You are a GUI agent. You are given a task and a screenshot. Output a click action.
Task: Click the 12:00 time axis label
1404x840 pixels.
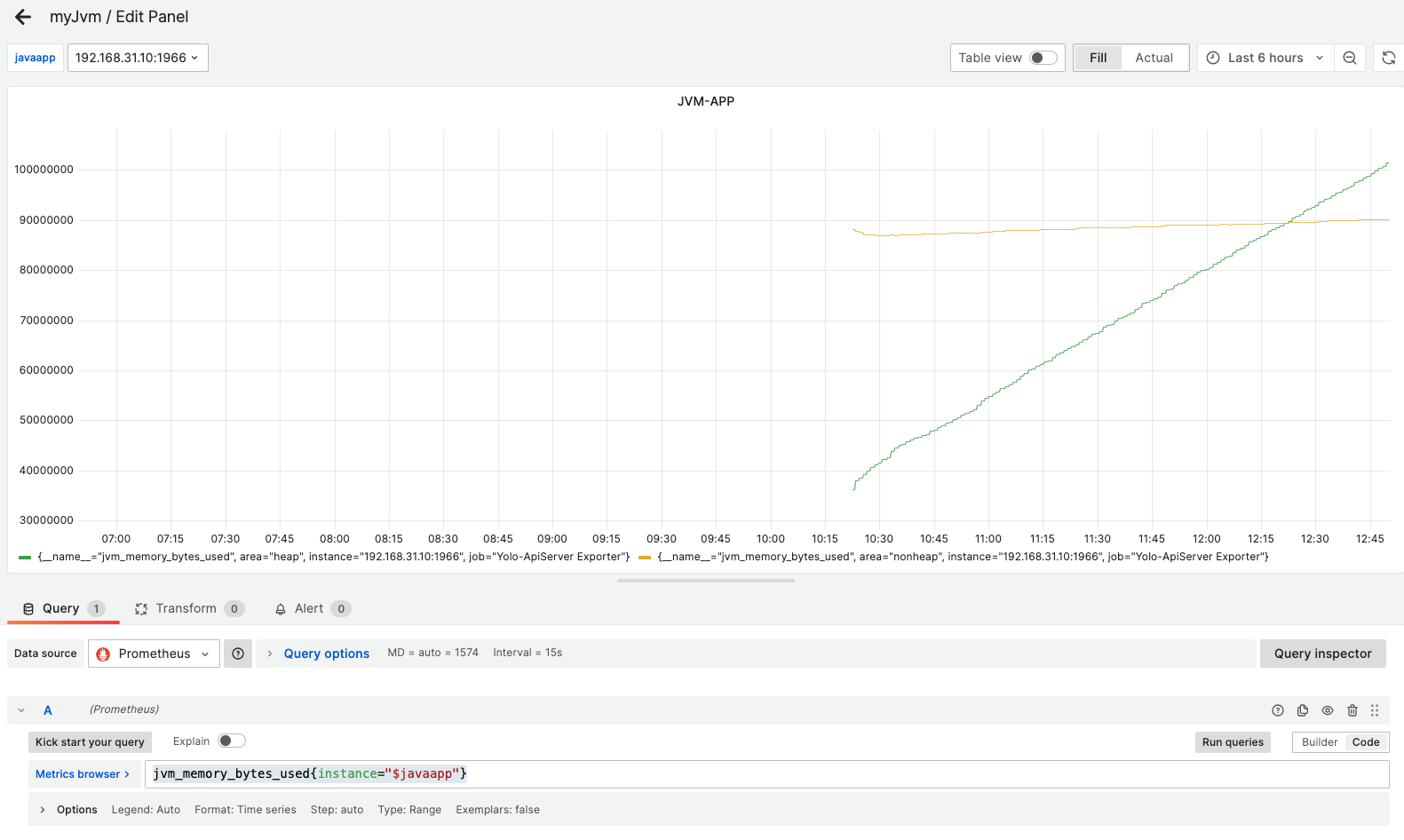1206,539
